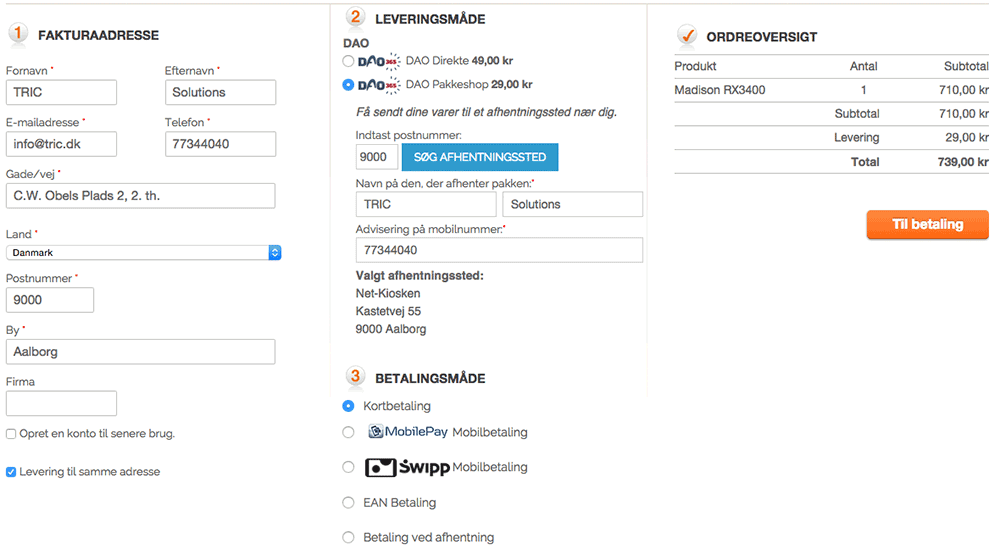The image size is (1000, 550).
Task: Enable 'Opret en konto til senere brug' checkbox
Action: [11, 434]
